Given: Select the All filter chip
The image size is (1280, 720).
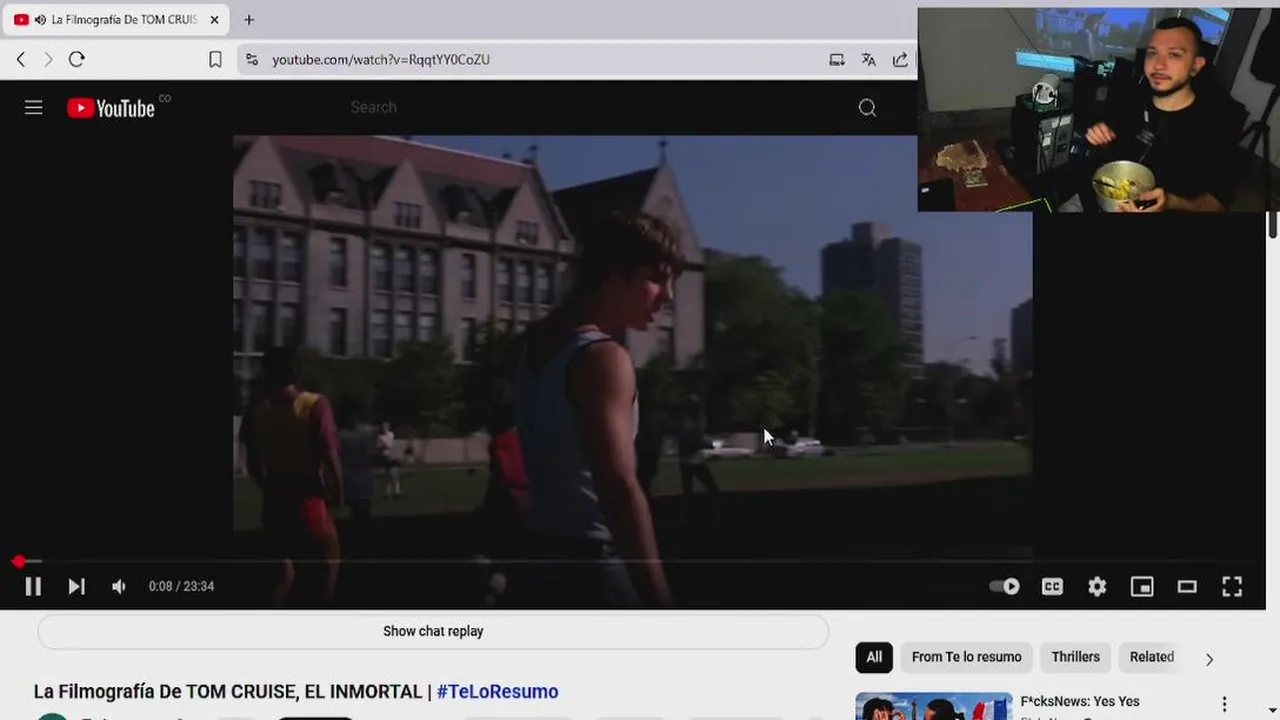Looking at the screenshot, I should pyautogui.click(x=874, y=657).
